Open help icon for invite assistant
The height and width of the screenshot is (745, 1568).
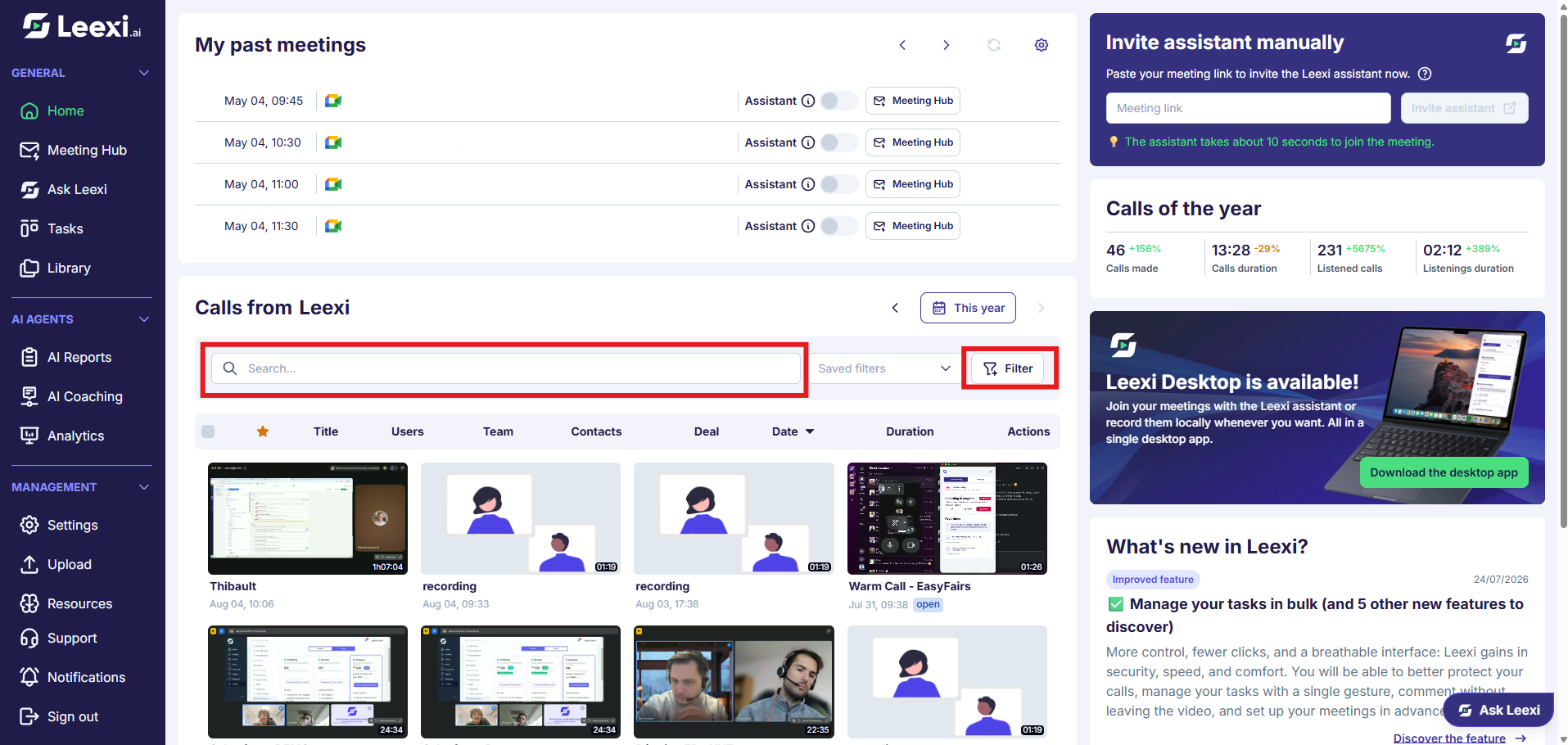click(1425, 74)
